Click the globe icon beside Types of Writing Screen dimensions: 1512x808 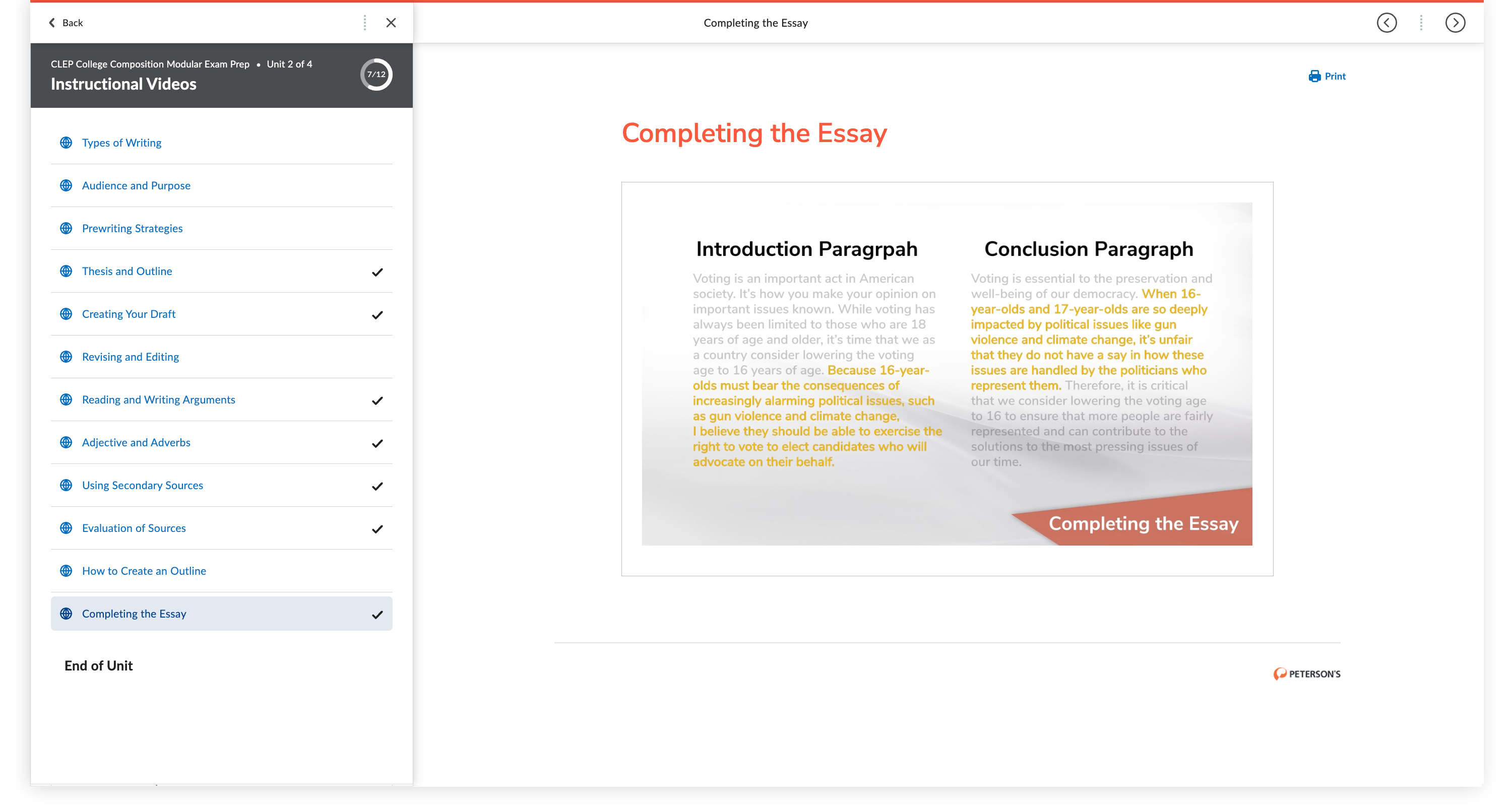tap(67, 143)
